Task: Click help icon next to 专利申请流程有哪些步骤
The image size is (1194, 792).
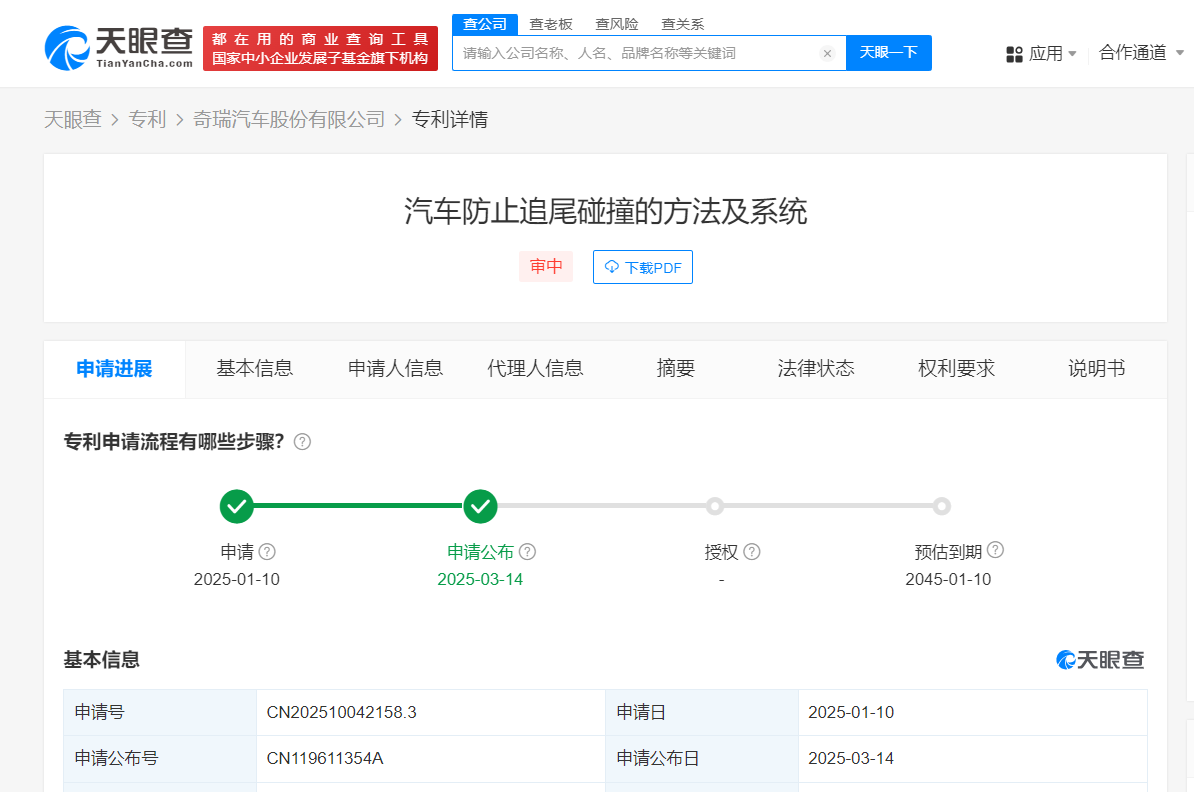Action: [302, 442]
